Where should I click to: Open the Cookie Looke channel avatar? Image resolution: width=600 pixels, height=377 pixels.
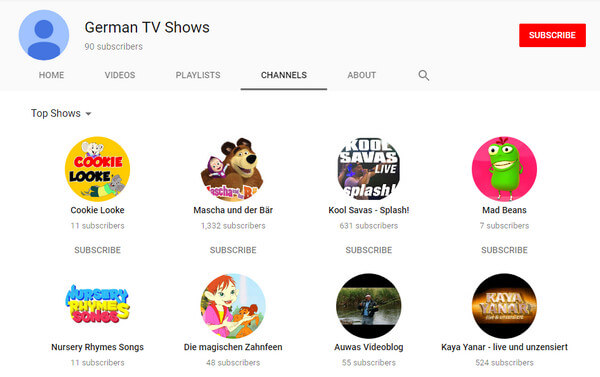click(98, 169)
